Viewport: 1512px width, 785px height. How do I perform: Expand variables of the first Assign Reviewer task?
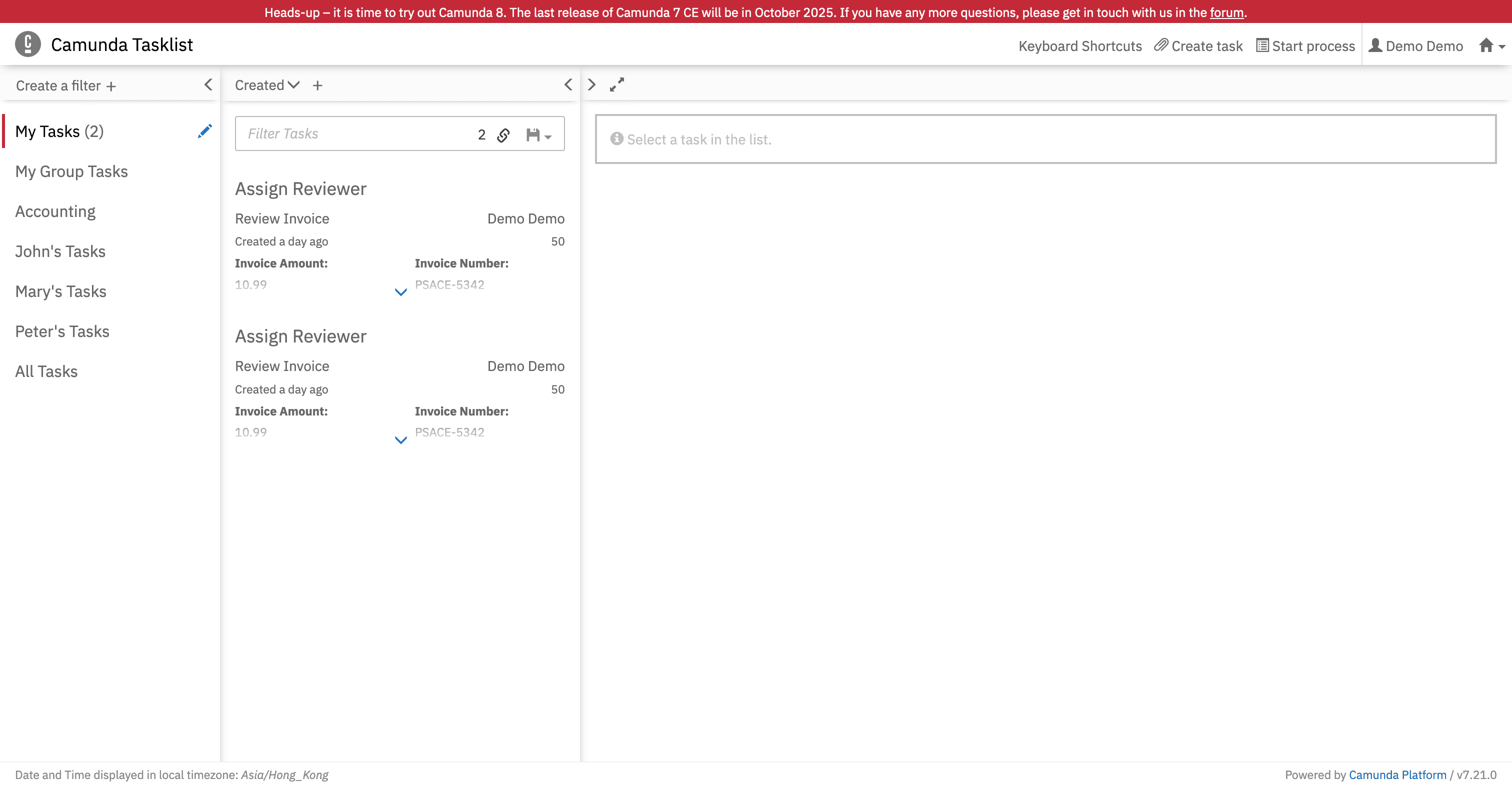pyautogui.click(x=400, y=292)
